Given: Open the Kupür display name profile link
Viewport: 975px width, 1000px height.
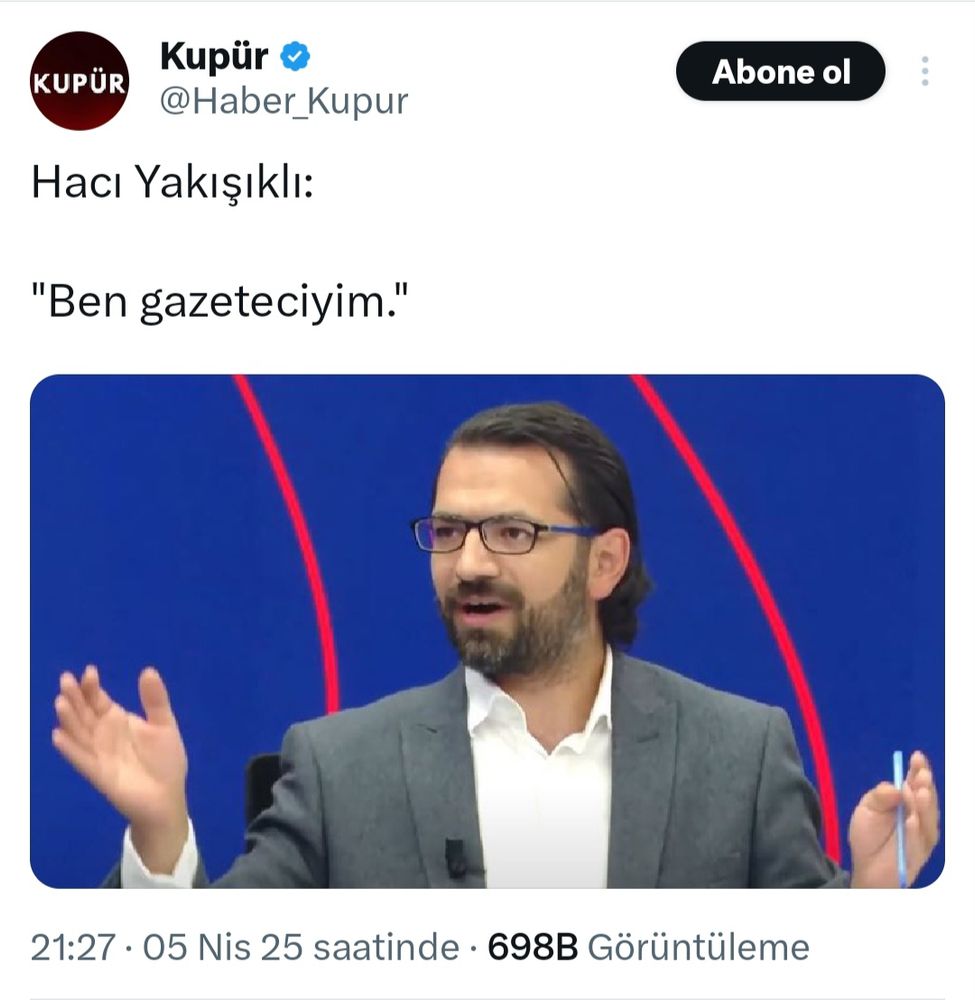Looking at the screenshot, I should point(214,56).
